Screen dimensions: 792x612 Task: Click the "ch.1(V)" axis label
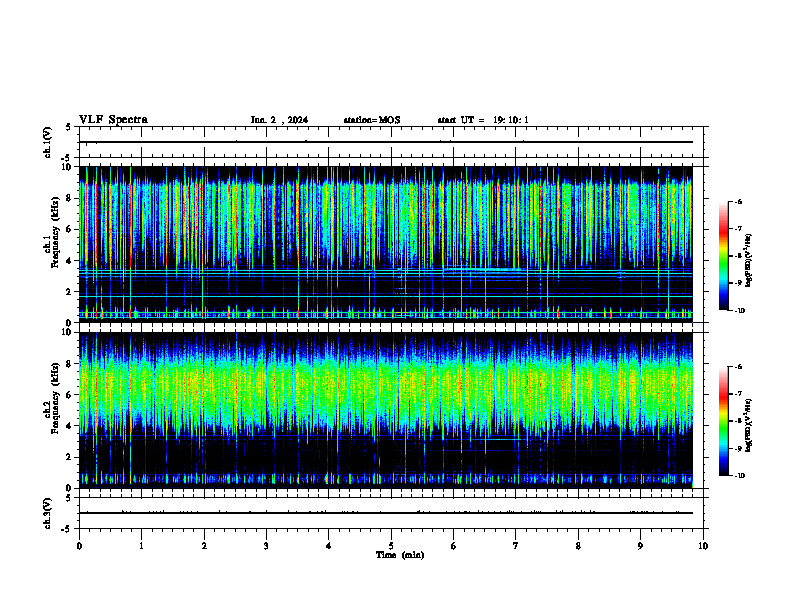47,142
